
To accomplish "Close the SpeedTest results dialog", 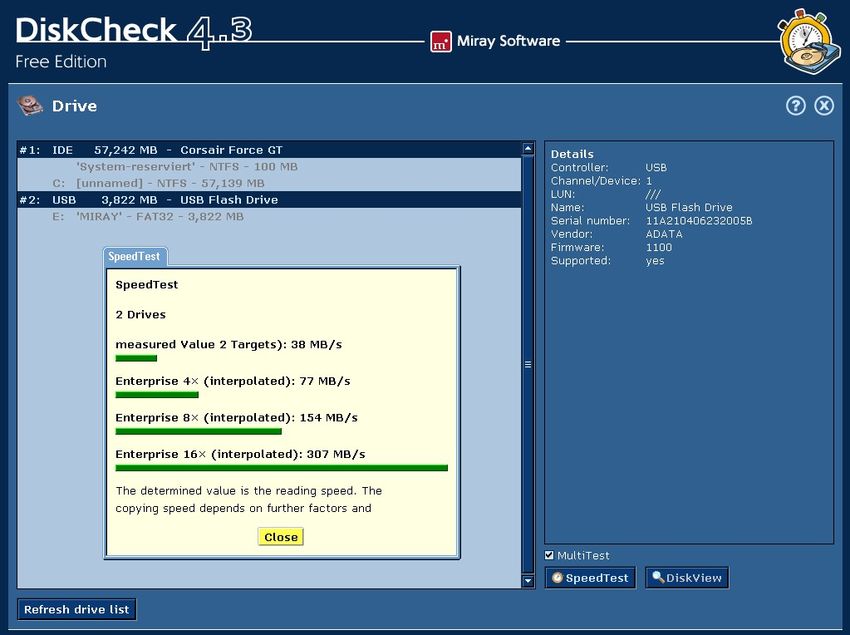I will click(x=280, y=537).
